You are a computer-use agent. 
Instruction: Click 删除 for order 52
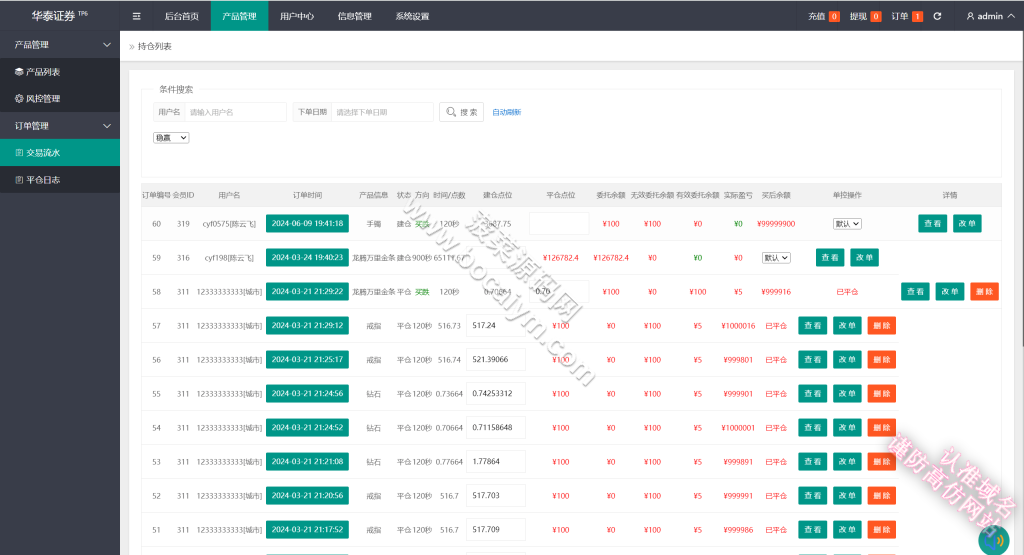point(882,496)
